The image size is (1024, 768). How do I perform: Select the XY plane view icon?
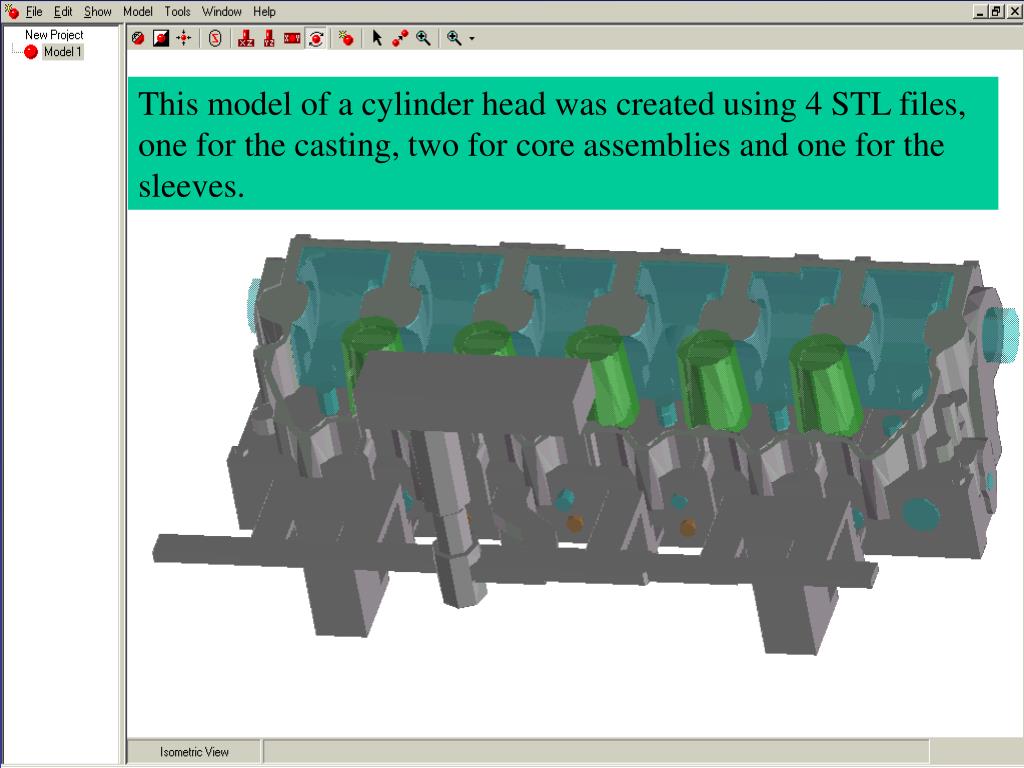click(x=292, y=39)
